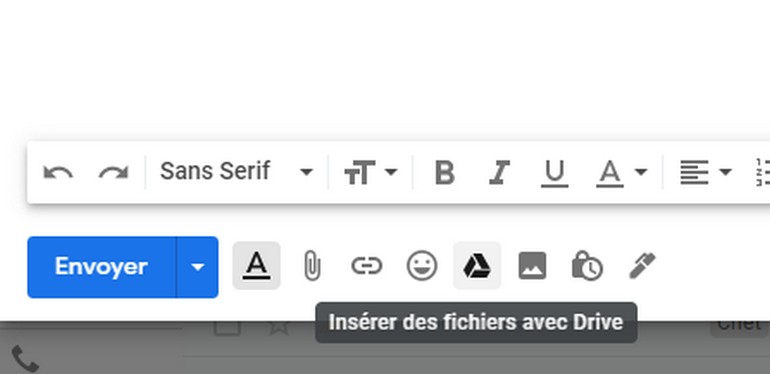The image size is (770, 374).
Task: Click the Redo arrow icon
Action: (x=113, y=172)
